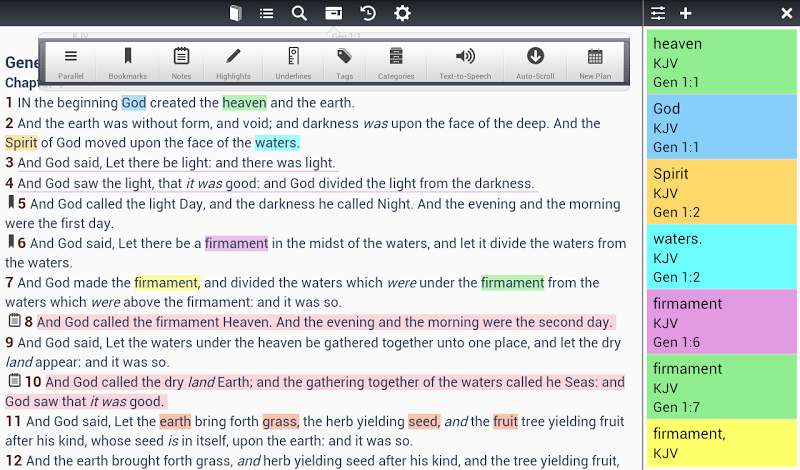
Task: Add a new highlight with plus button
Action: click(686, 13)
